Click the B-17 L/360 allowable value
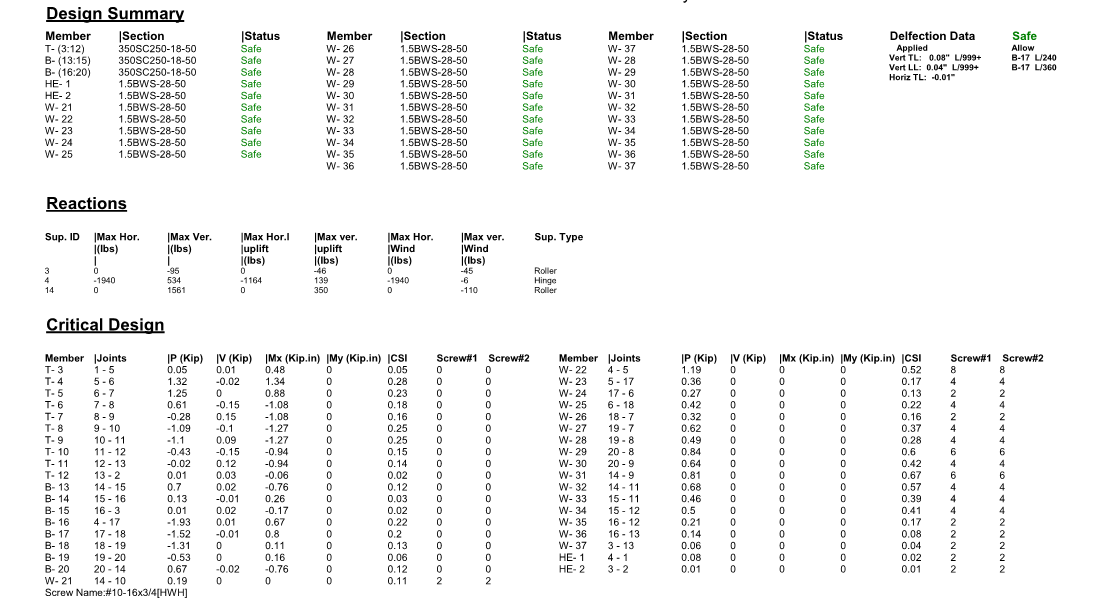Image resolution: width=1094 pixels, height=606 pixels. [x=1033, y=67]
